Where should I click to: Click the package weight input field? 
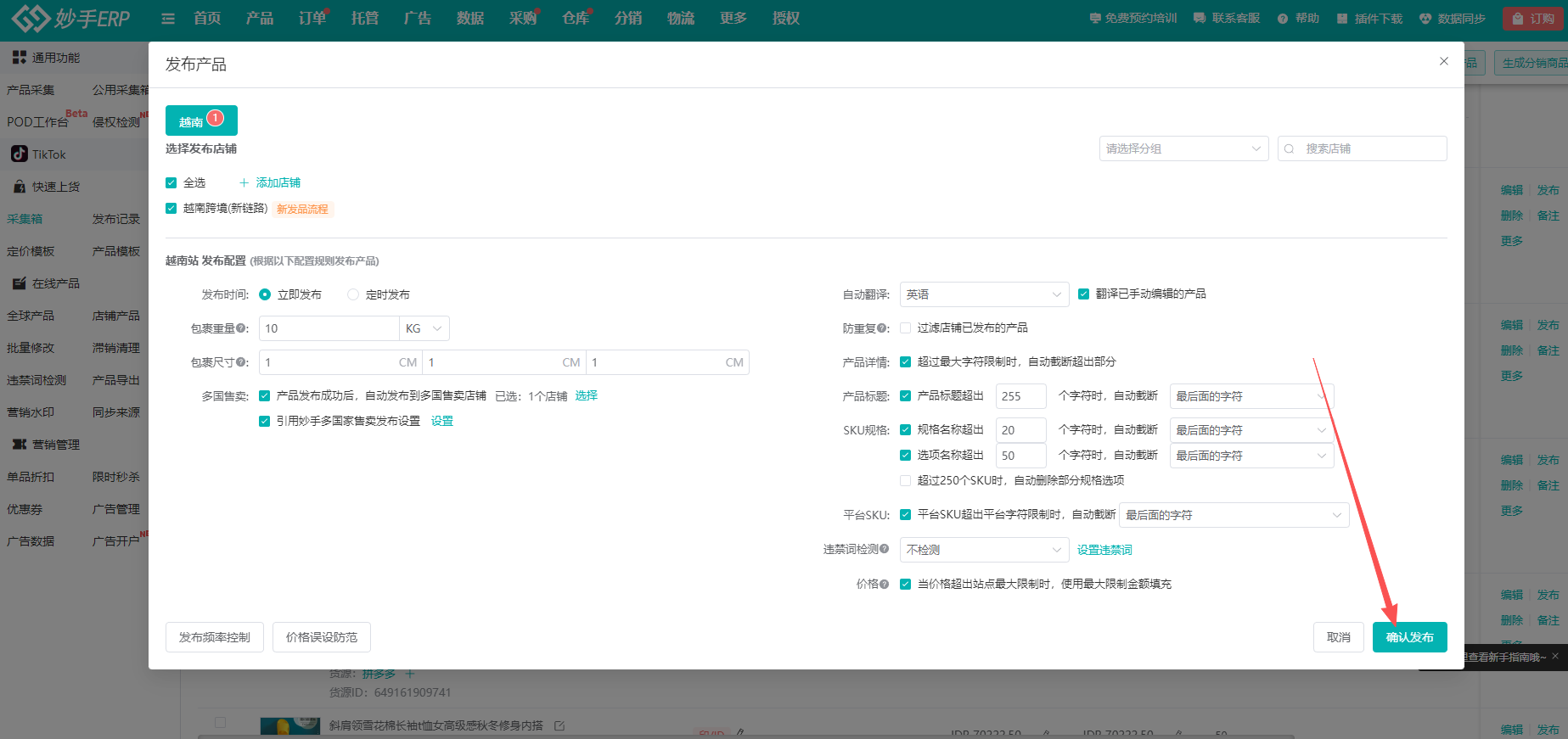click(329, 328)
